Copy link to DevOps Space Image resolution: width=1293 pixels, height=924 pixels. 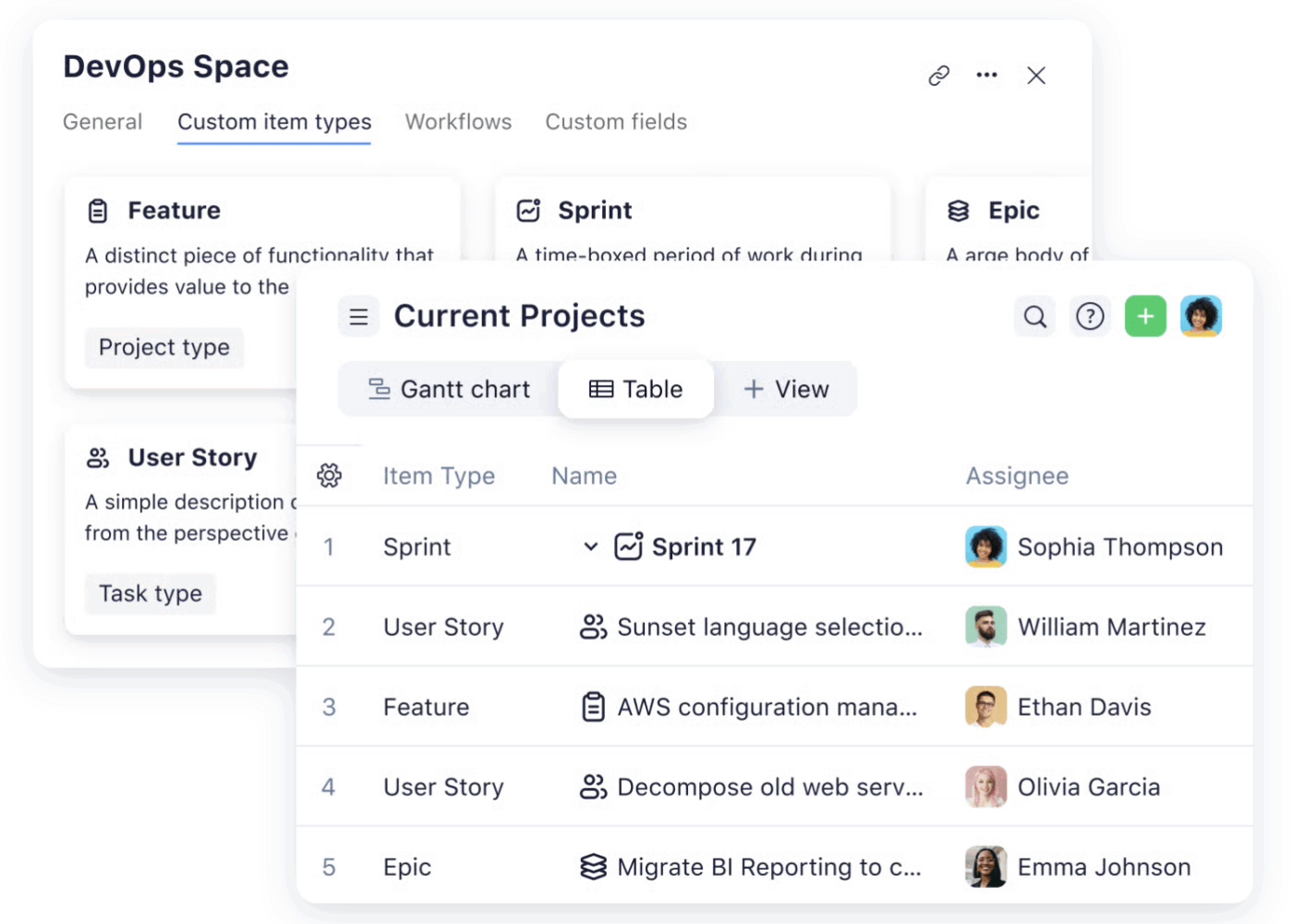point(938,76)
